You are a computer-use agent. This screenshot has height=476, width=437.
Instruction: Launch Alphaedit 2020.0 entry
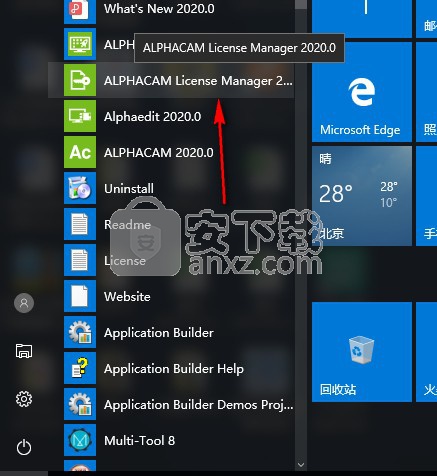point(153,117)
